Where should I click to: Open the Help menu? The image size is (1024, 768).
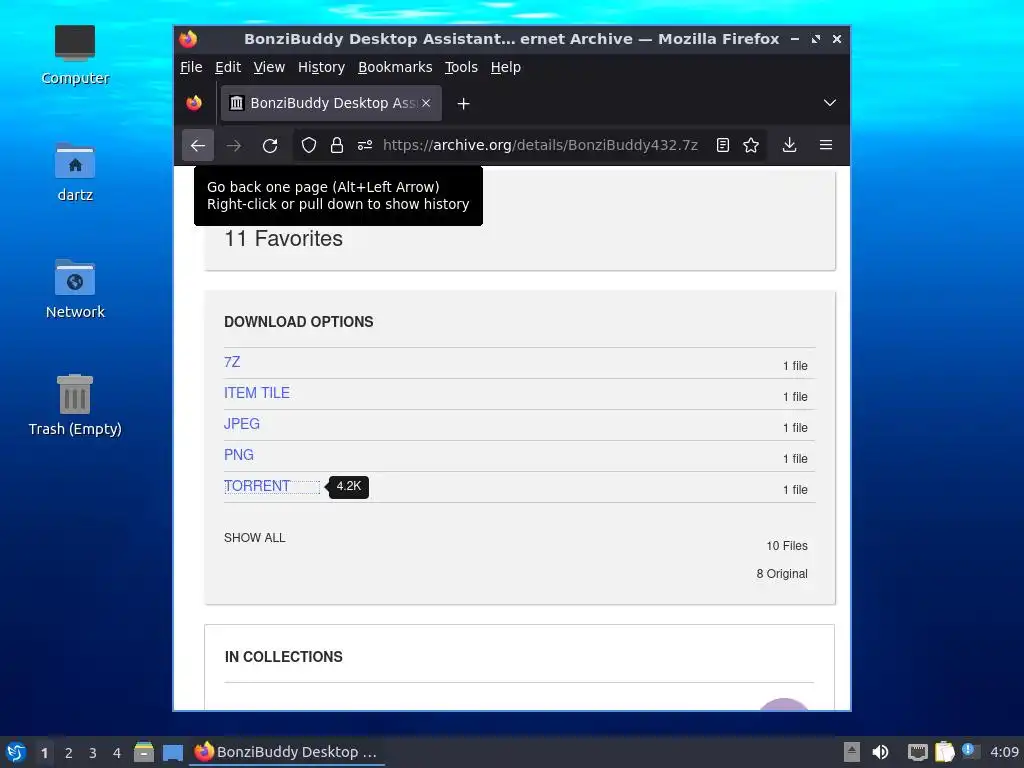(505, 67)
